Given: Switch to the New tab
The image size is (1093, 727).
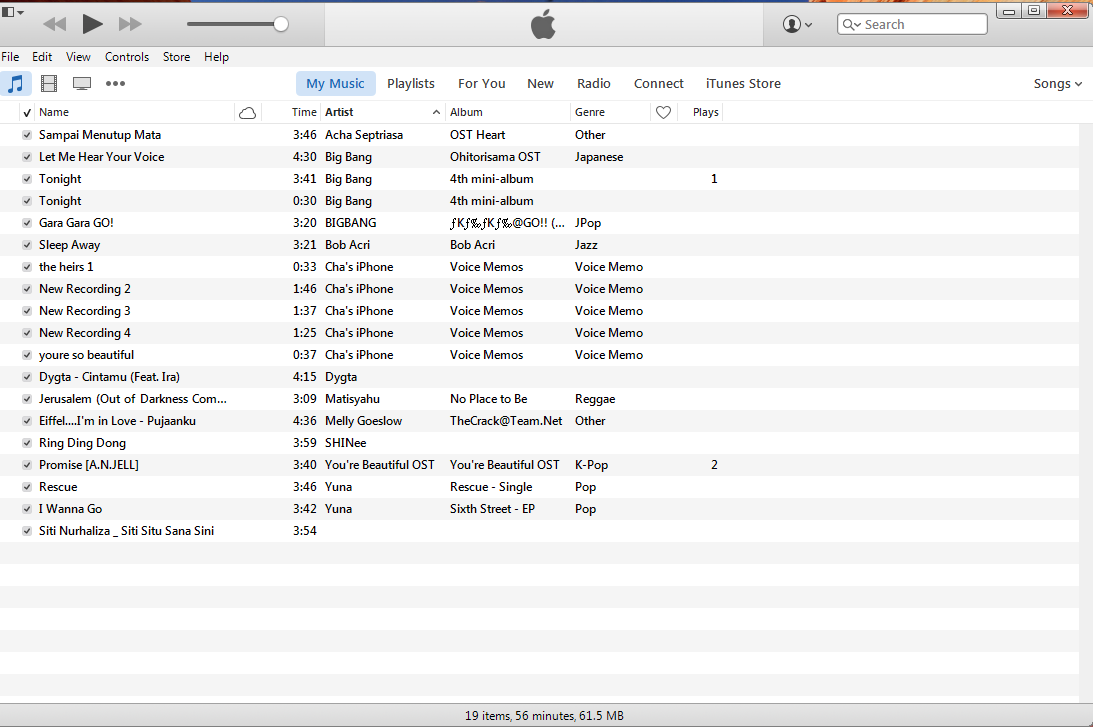Looking at the screenshot, I should tap(540, 84).
